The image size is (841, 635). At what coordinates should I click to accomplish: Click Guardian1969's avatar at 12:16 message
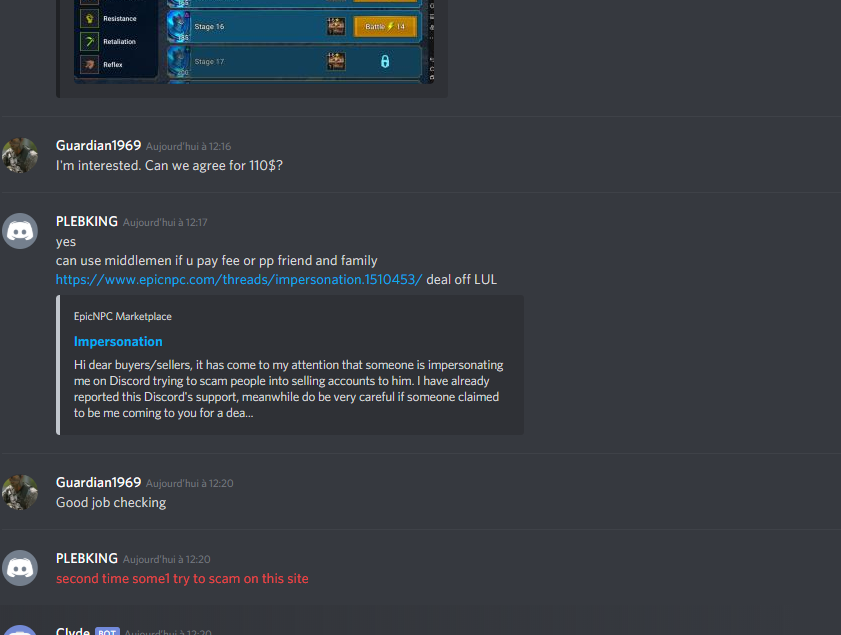click(x=20, y=156)
